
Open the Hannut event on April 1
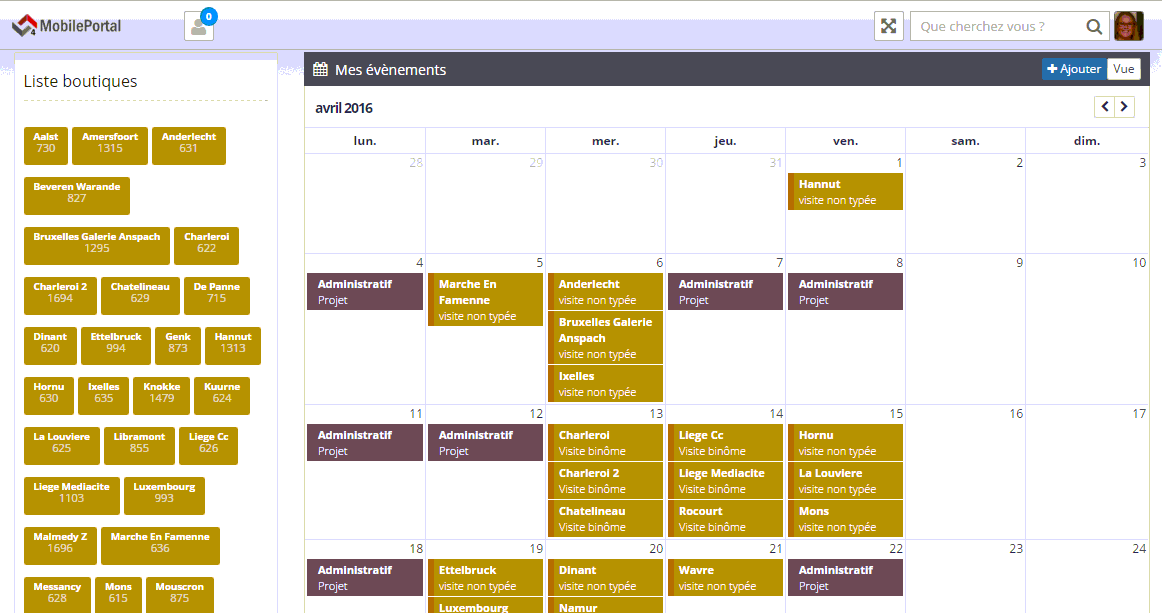click(x=846, y=192)
